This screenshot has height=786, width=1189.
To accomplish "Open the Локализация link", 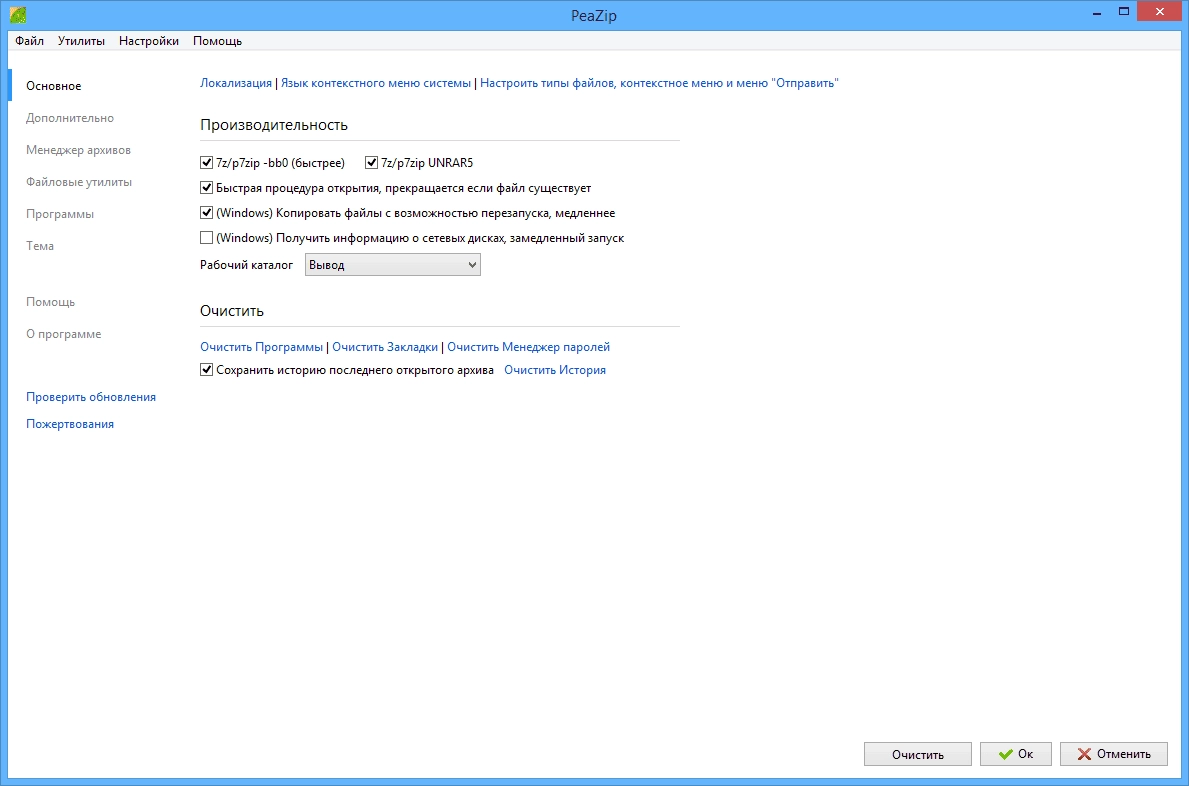I will (x=236, y=83).
